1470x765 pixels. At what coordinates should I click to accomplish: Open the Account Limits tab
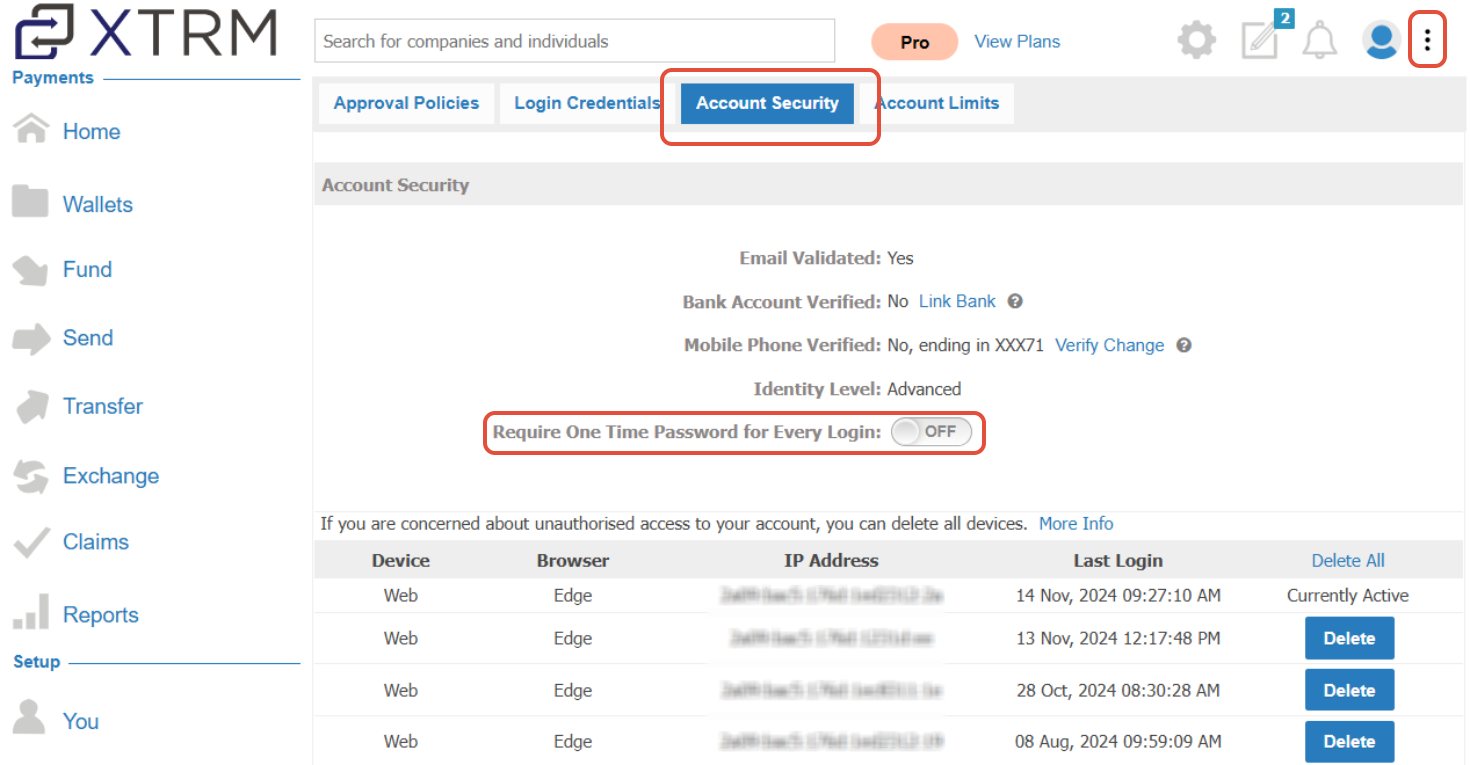[937, 103]
